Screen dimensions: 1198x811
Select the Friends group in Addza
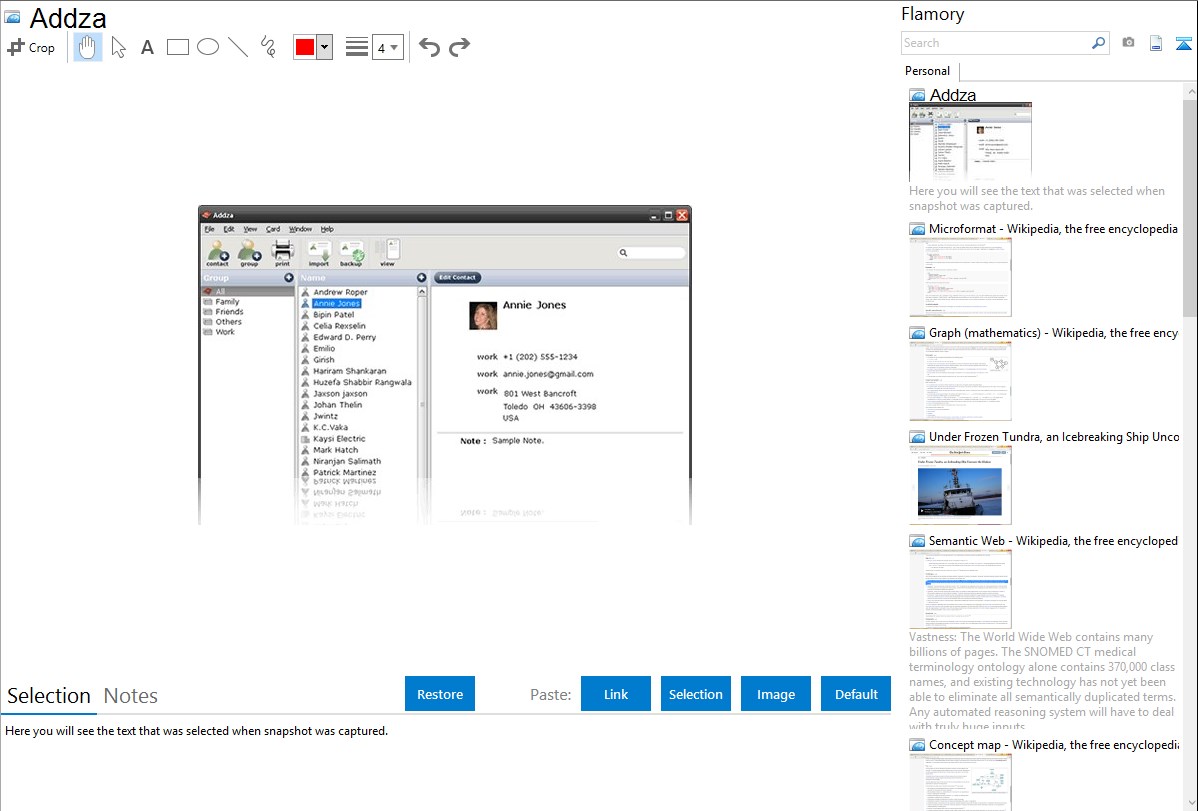229,312
